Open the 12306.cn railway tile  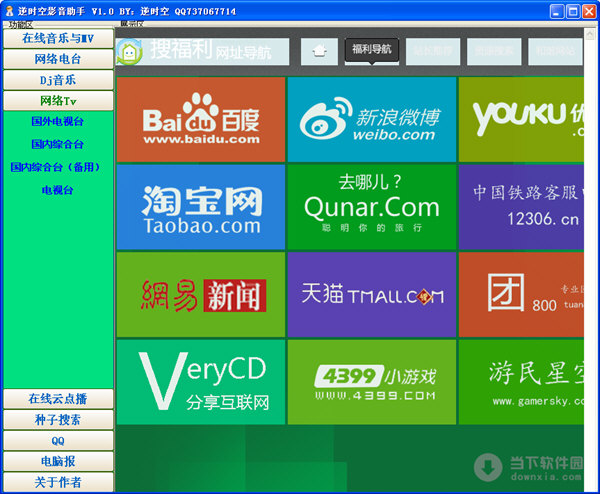click(x=521, y=207)
